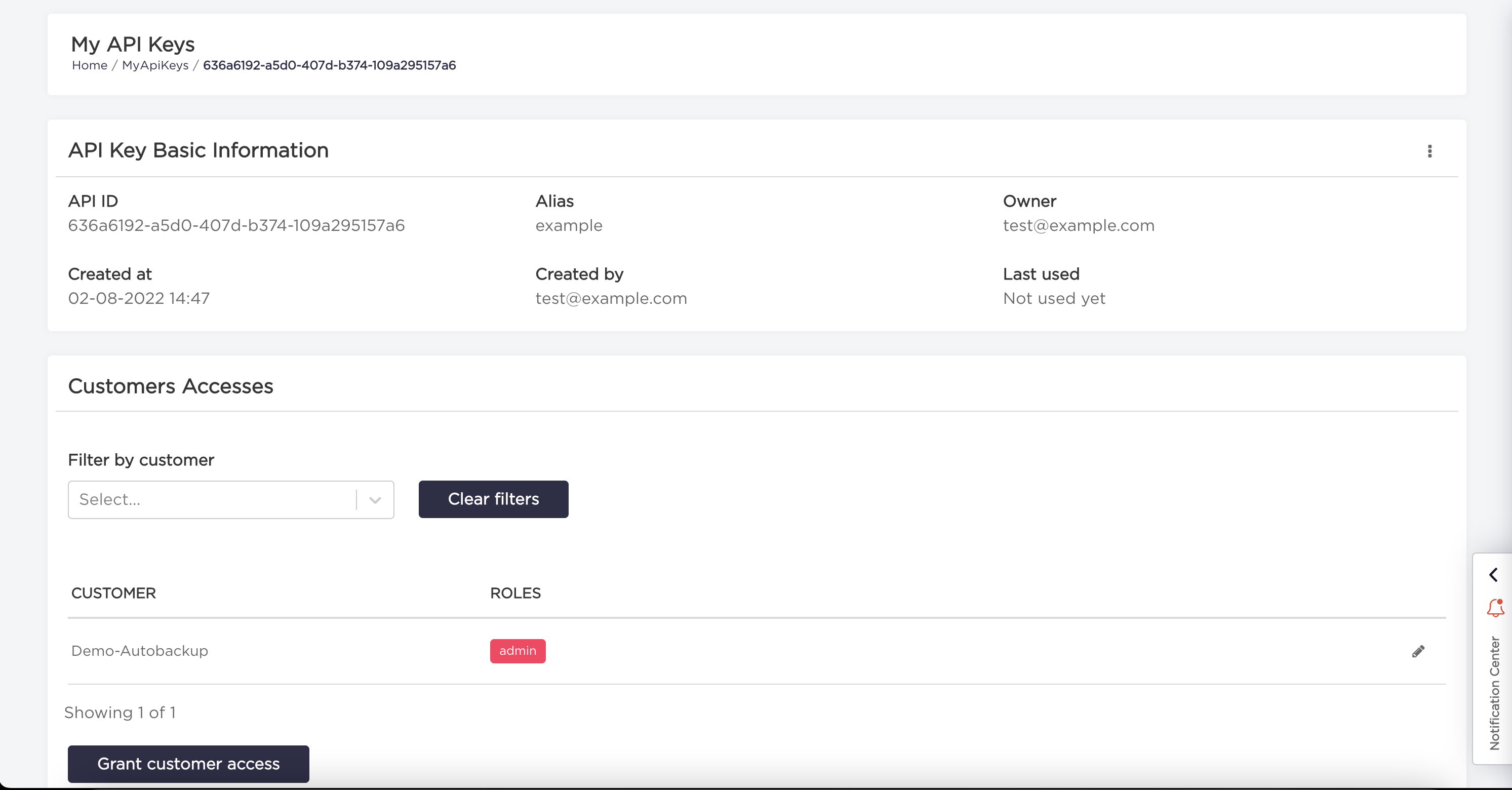Click the admin role badge

(x=517, y=651)
